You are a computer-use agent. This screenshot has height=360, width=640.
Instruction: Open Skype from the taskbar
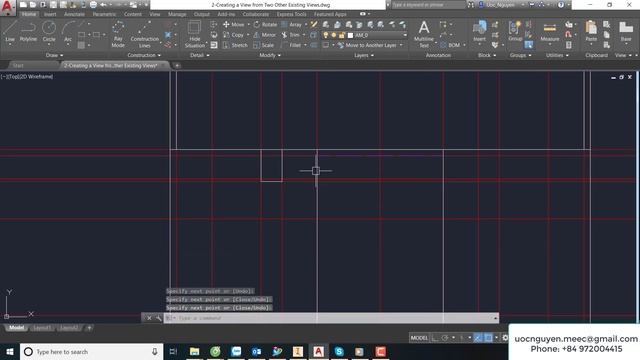pyautogui.click(x=339, y=351)
